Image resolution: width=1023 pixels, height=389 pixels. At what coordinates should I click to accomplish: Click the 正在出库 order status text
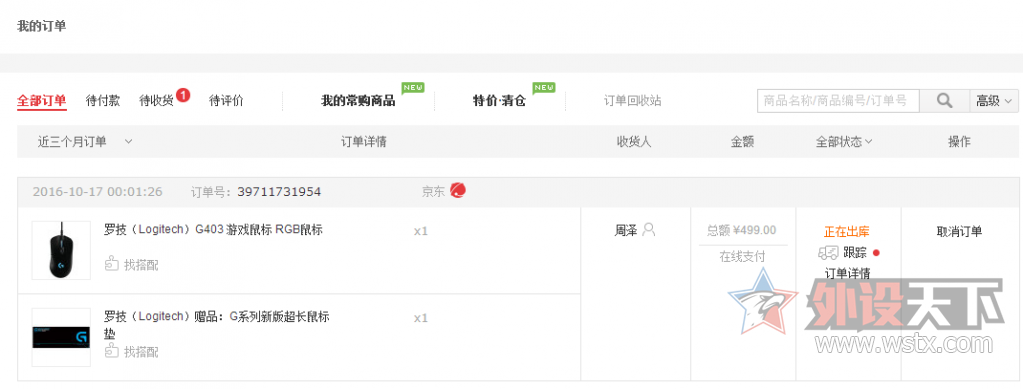[846, 231]
